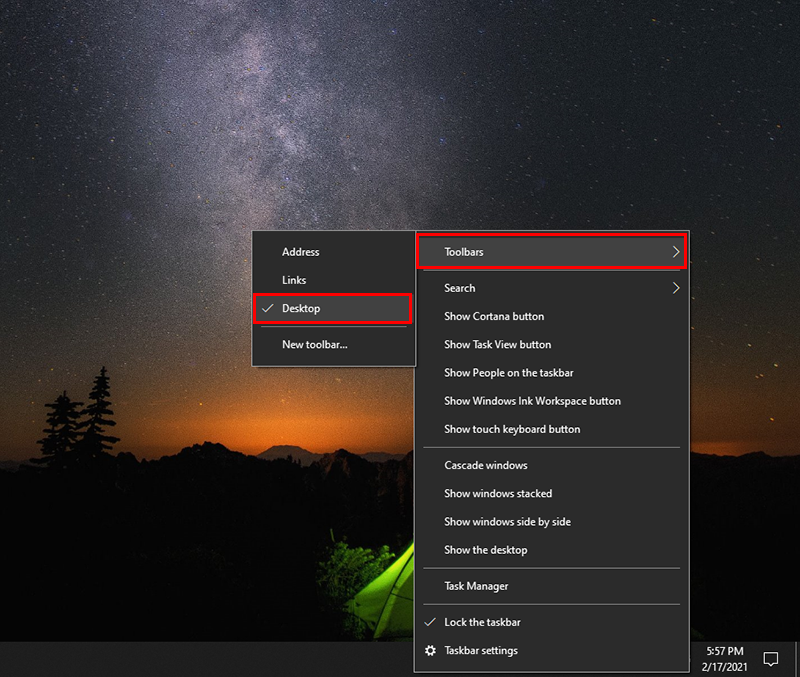Expand the Toolbars chevron arrow
This screenshot has height=677, width=800.
point(676,252)
